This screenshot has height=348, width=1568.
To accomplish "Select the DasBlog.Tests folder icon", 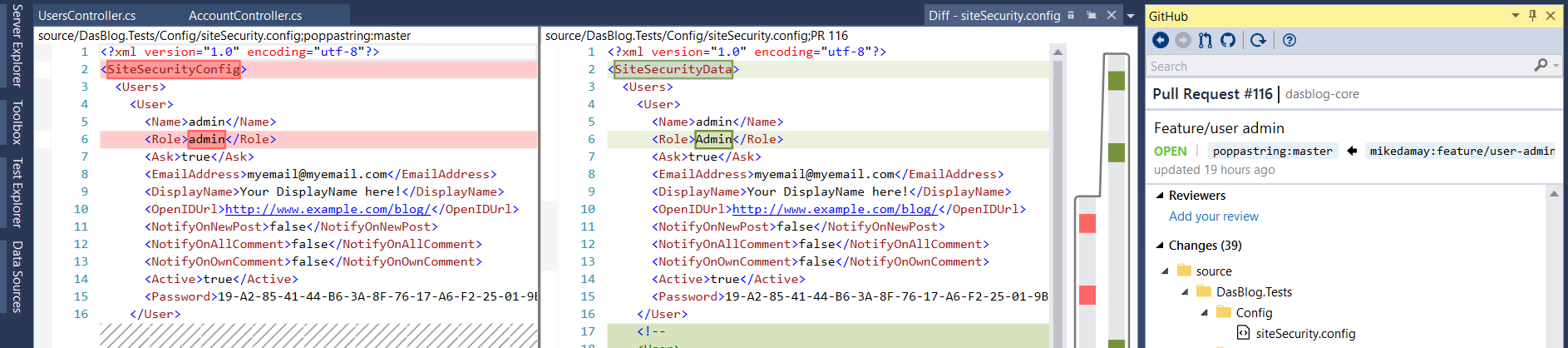I will click(1204, 291).
